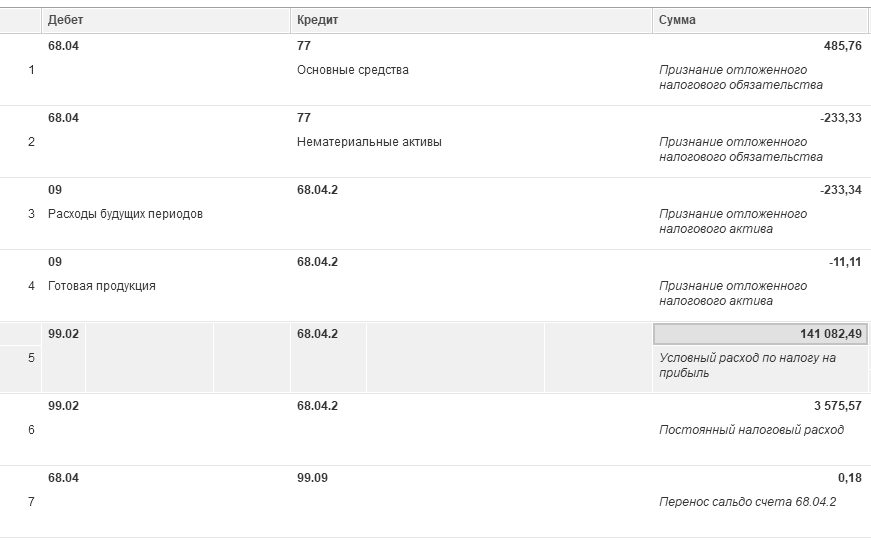Select amount -11,11 in row 4

845,262
